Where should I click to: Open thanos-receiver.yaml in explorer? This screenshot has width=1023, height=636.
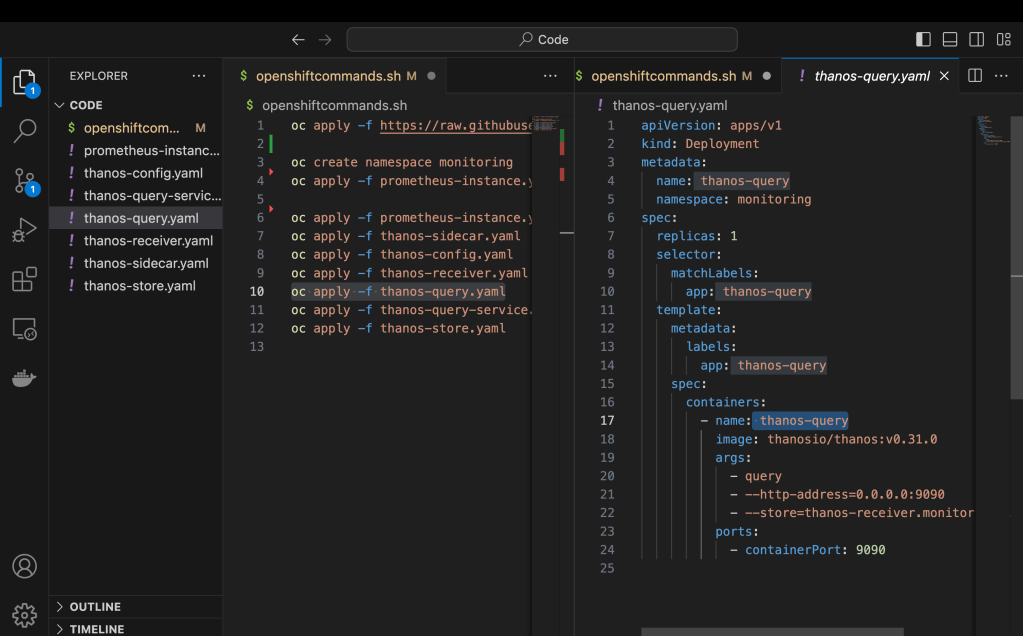coord(136,241)
